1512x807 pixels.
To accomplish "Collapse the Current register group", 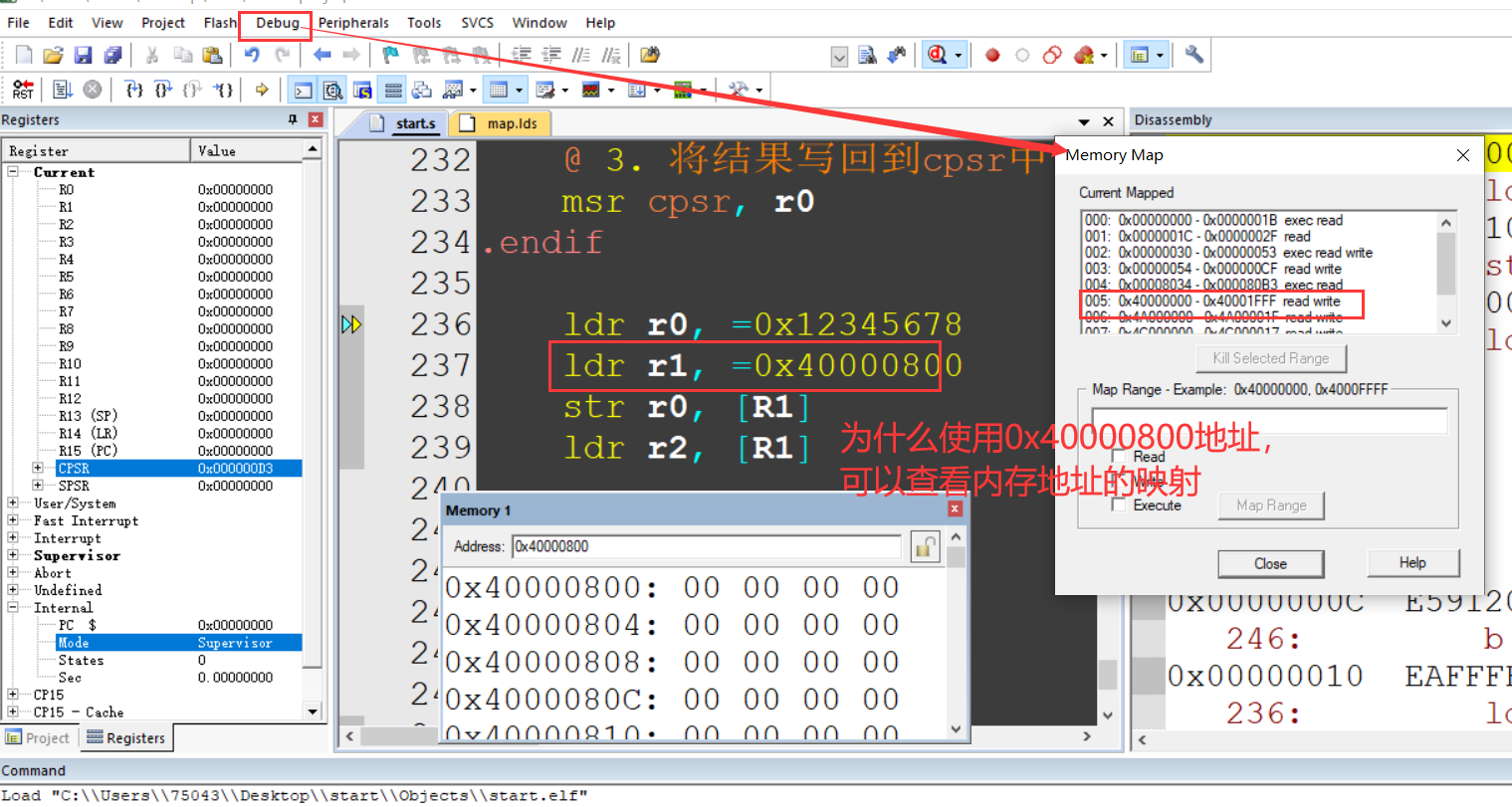I will pyautogui.click(x=14, y=172).
